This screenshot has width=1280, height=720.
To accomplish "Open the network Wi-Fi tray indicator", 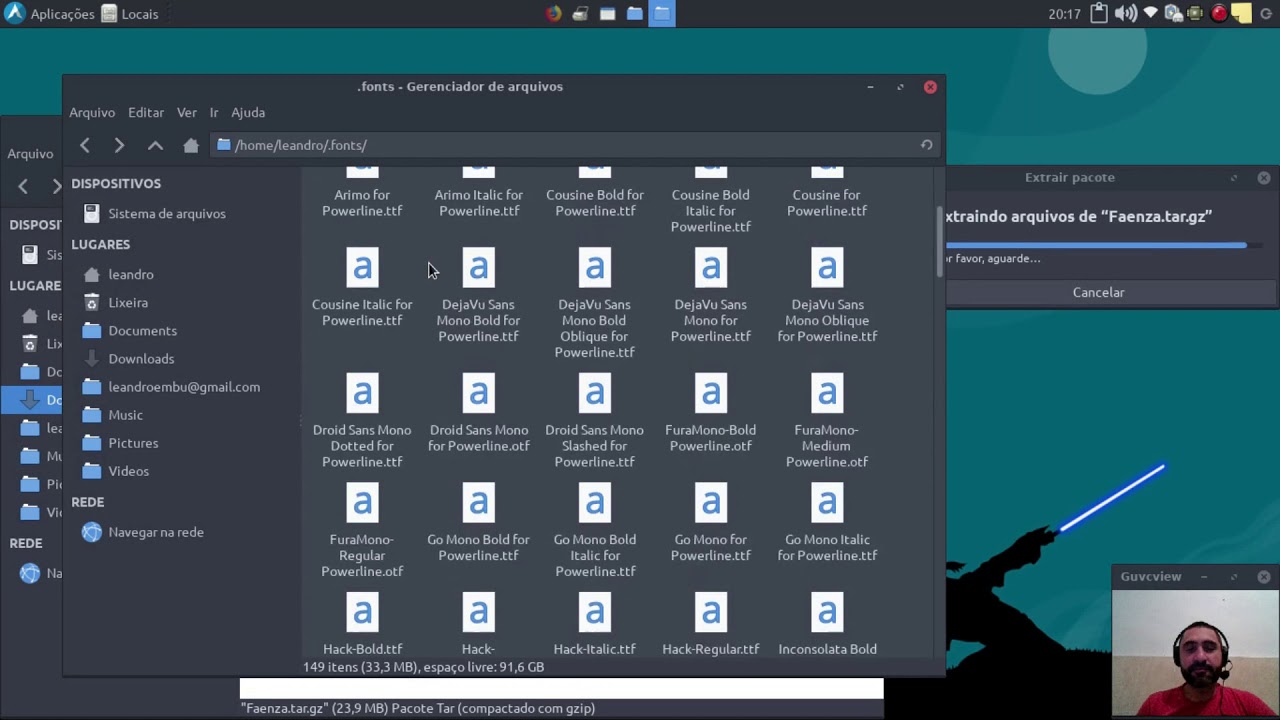I will point(1150,13).
